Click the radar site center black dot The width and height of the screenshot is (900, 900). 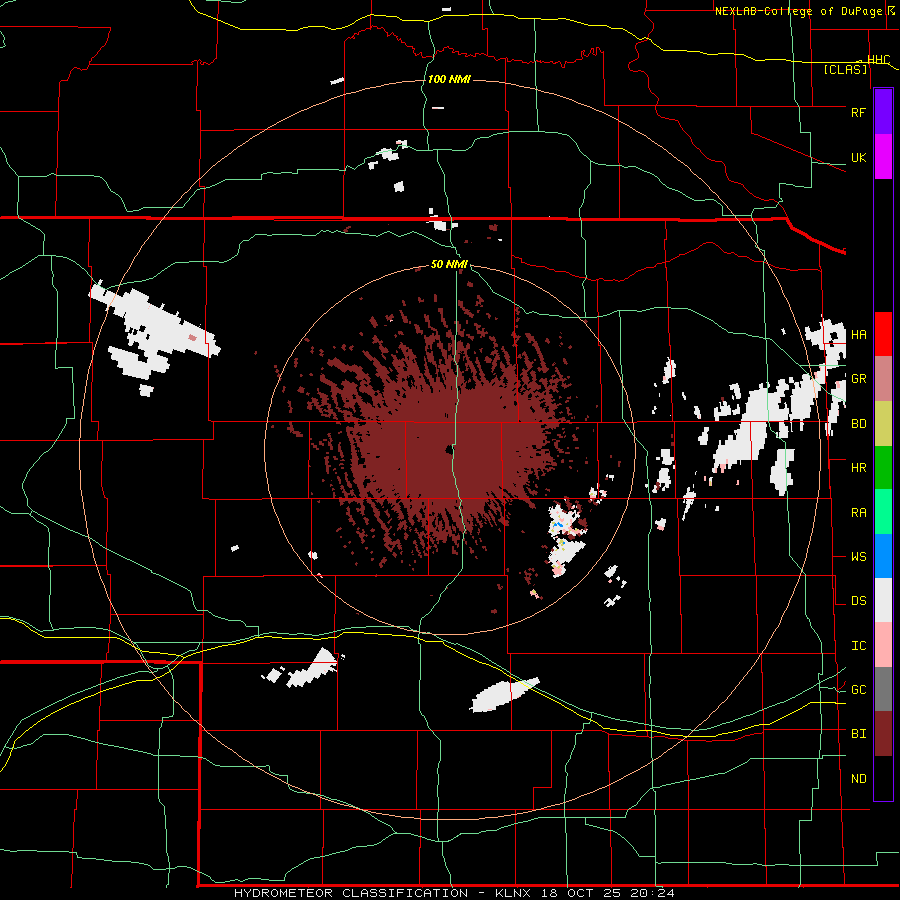tap(448, 450)
